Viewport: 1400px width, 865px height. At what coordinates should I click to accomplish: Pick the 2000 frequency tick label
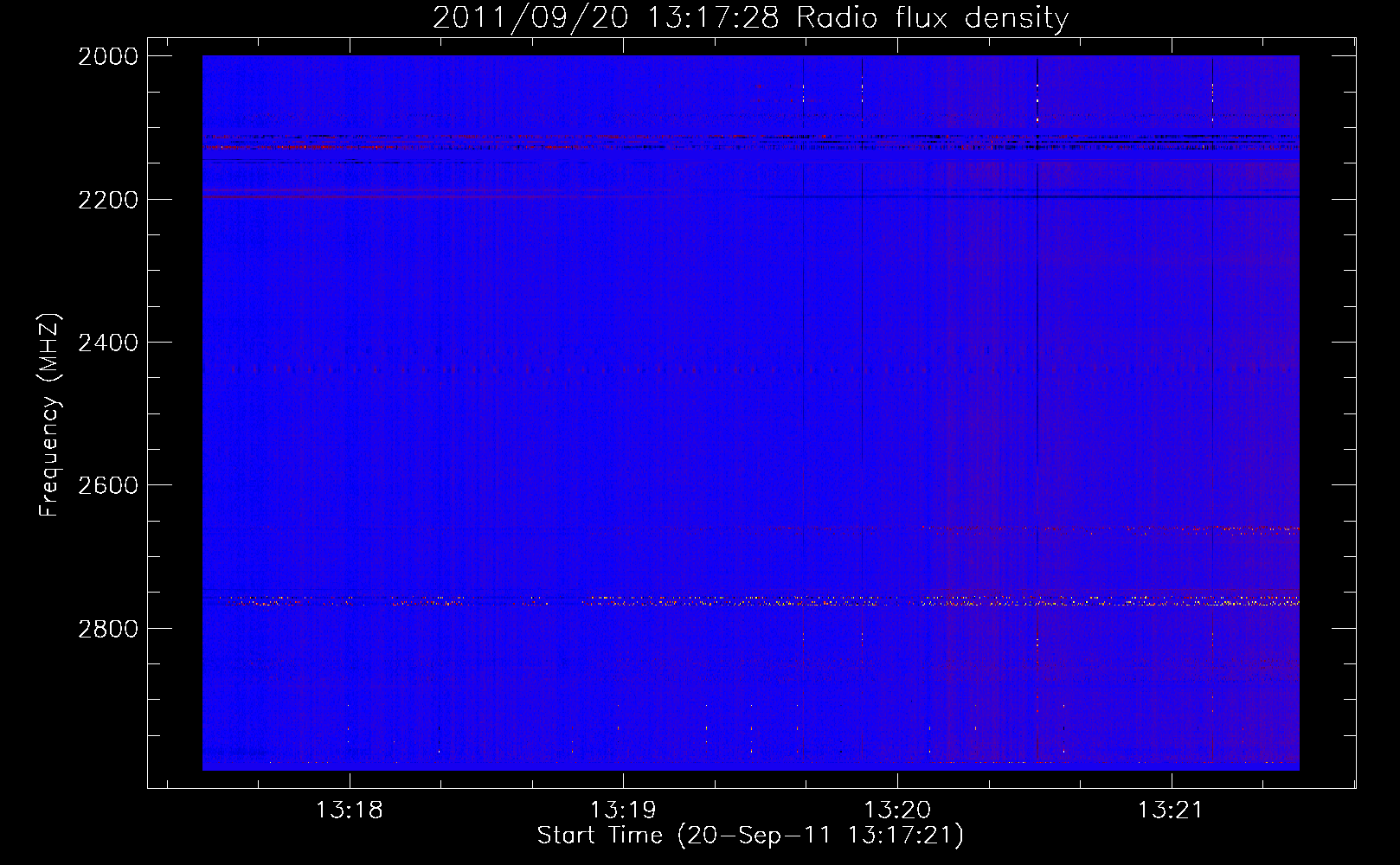click(108, 56)
